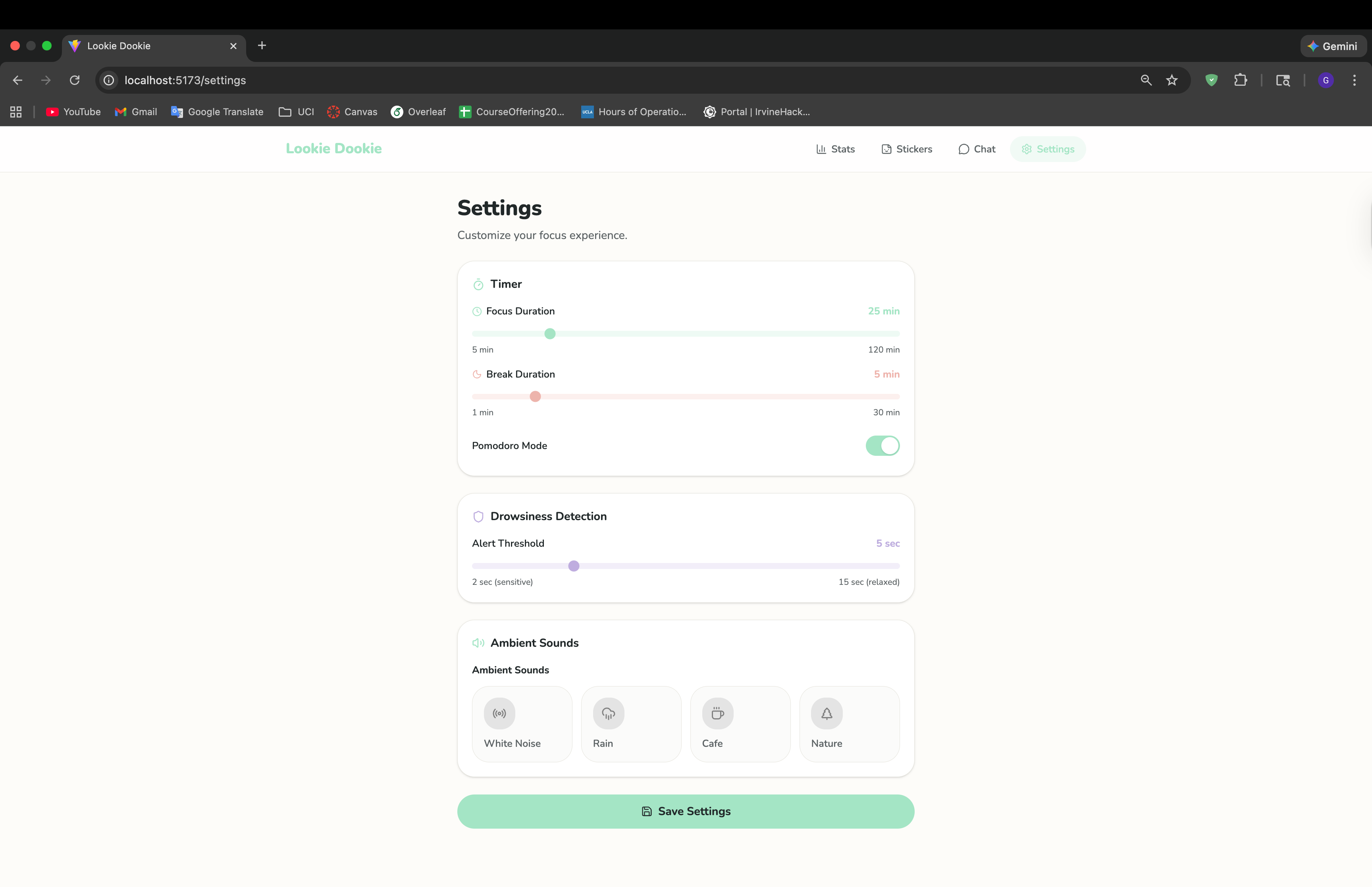Bookmark page with the star icon
The image size is (1372, 887).
pos(1172,80)
